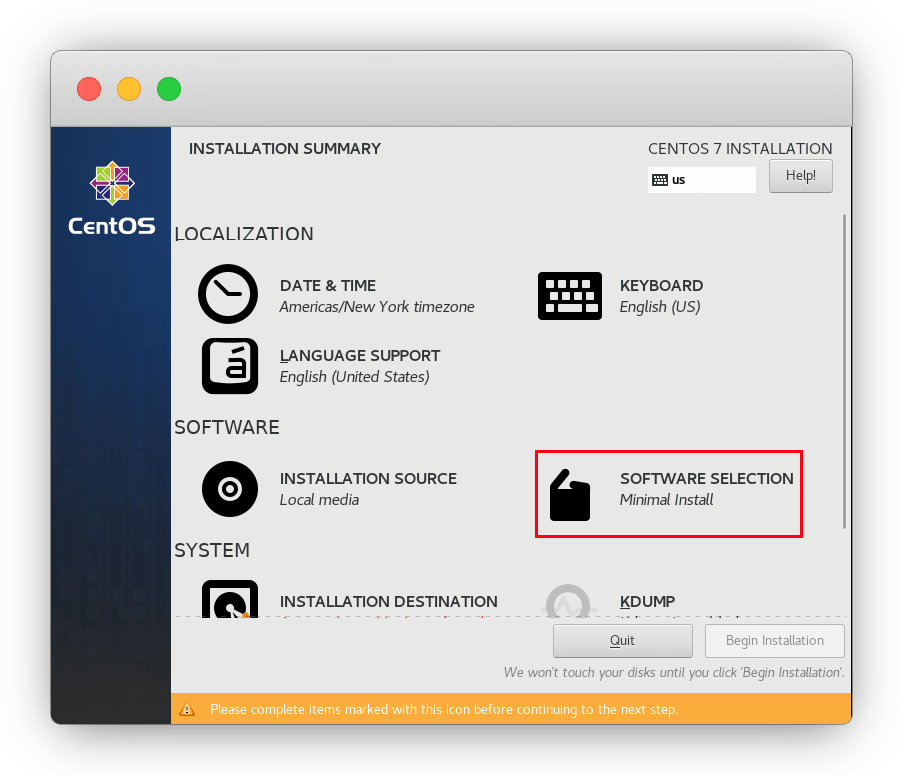903x775 pixels.
Task: Click the Begin Installation button
Action: point(775,640)
